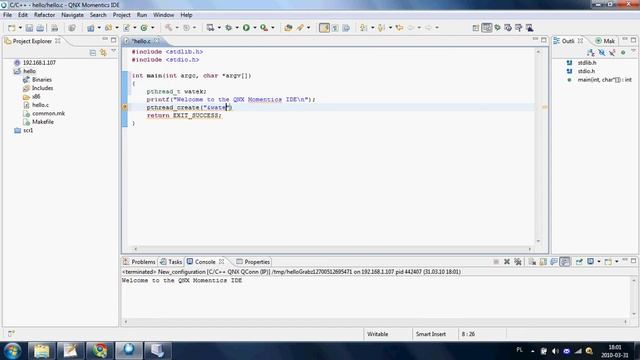This screenshot has height=360, width=640.
Task: Open dropdown arrow next to Run icon
Action: tap(255, 28)
